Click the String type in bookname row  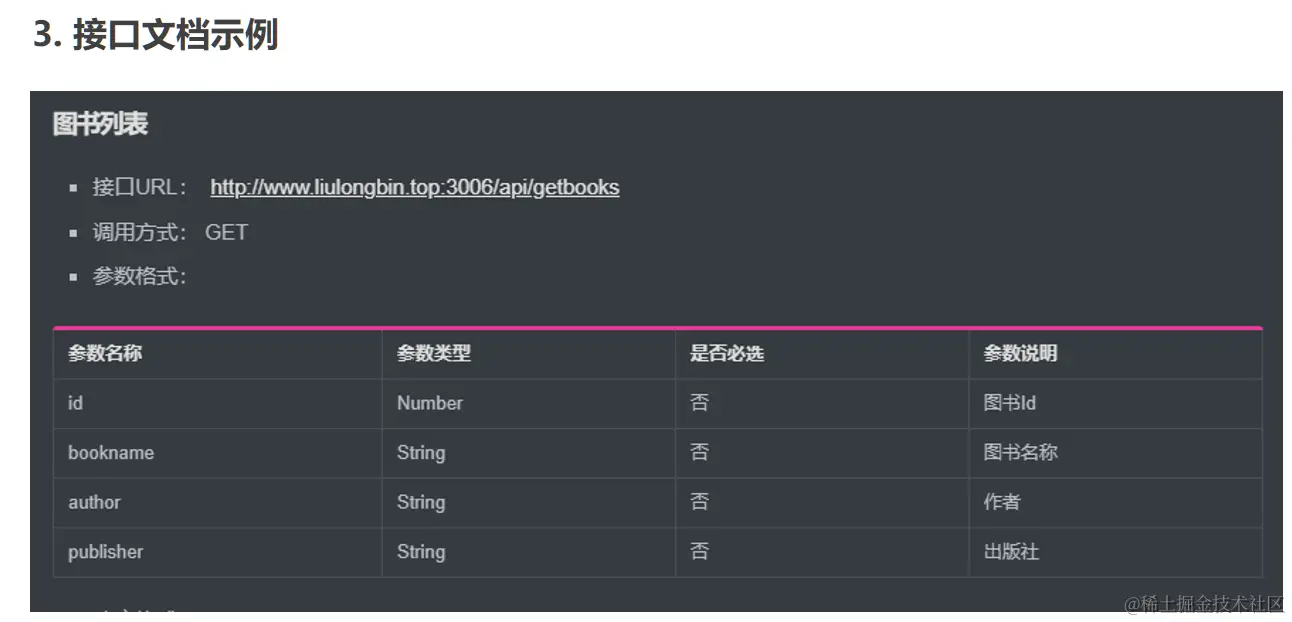[x=420, y=452]
